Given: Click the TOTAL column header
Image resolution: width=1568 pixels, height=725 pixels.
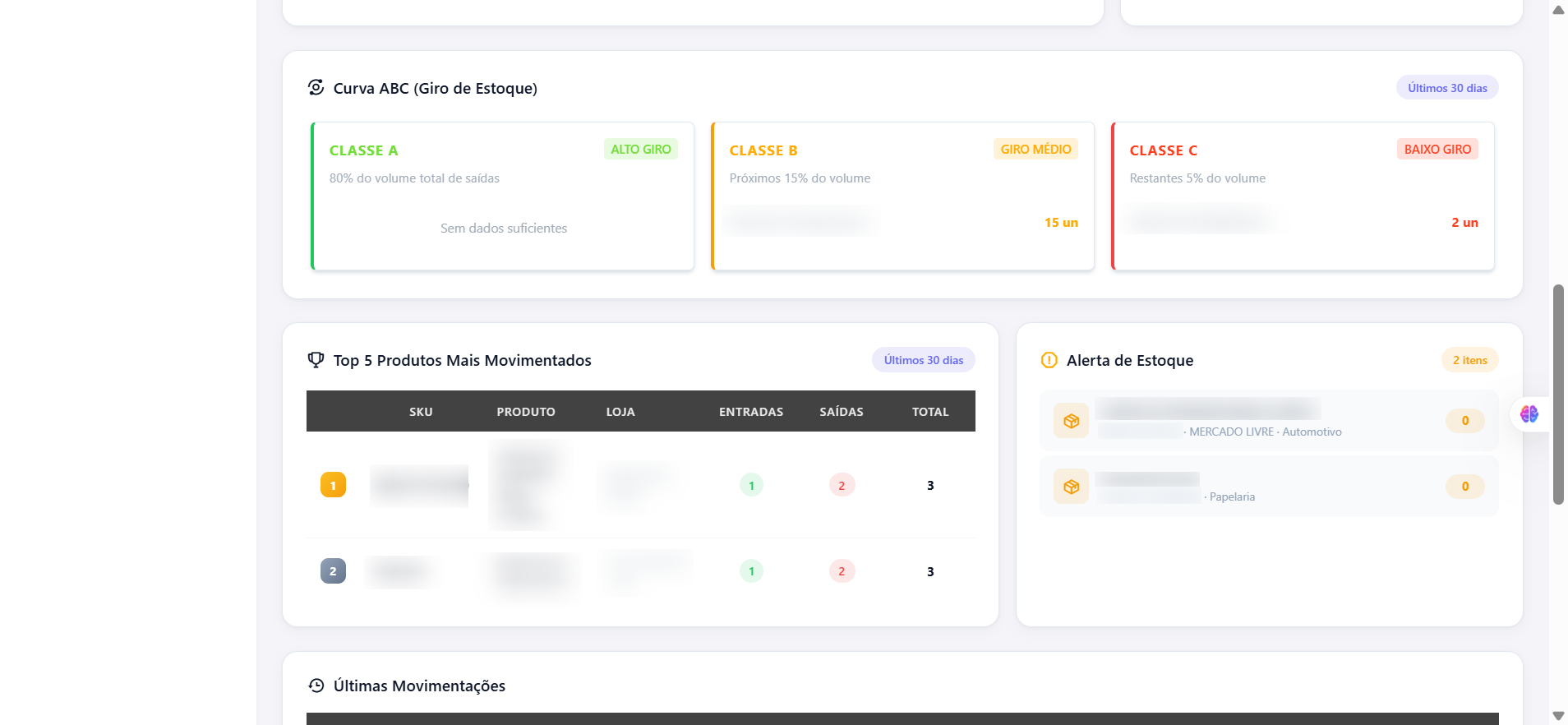Looking at the screenshot, I should (x=930, y=412).
